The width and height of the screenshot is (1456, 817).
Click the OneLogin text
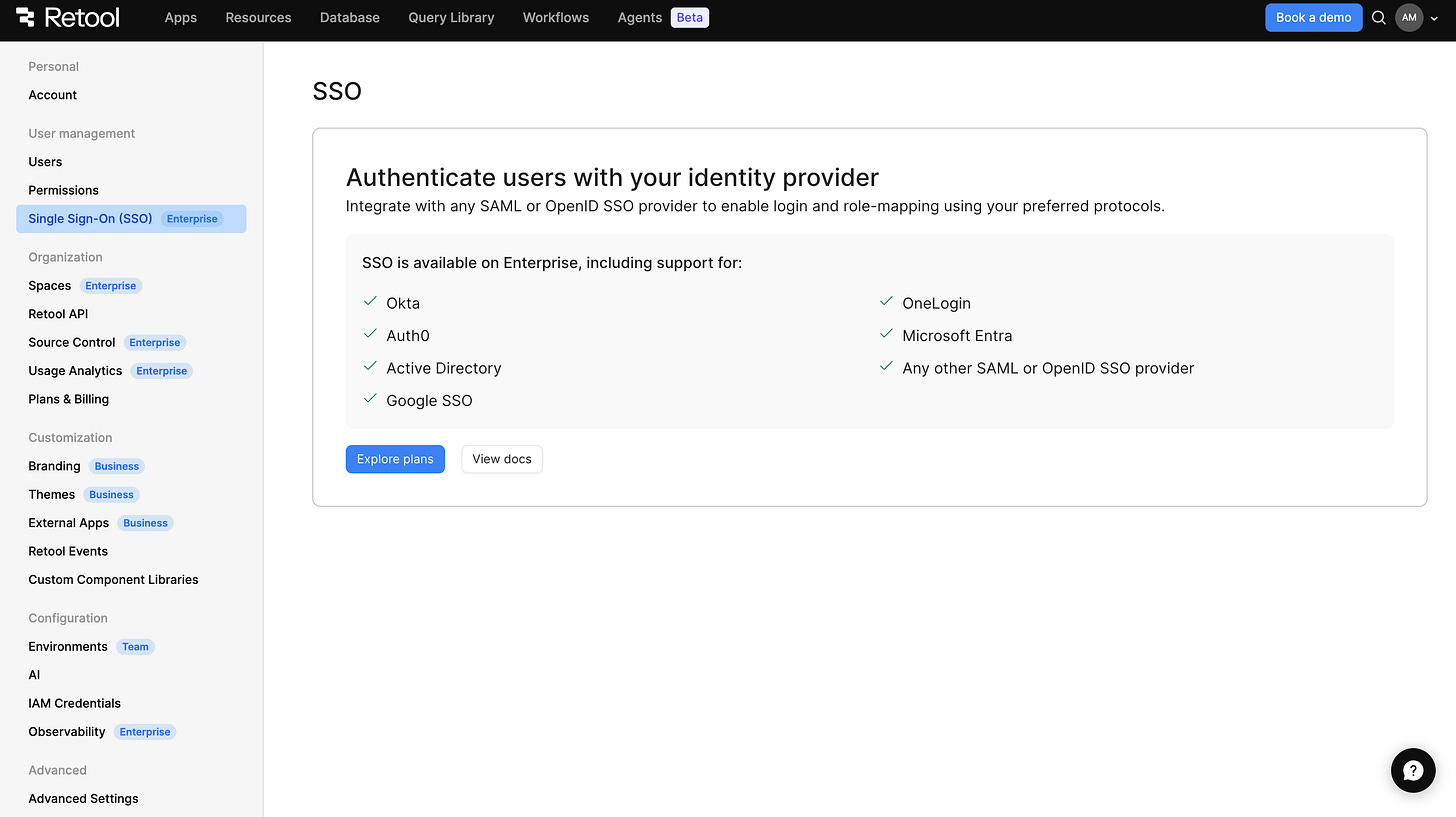pos(936,303)
